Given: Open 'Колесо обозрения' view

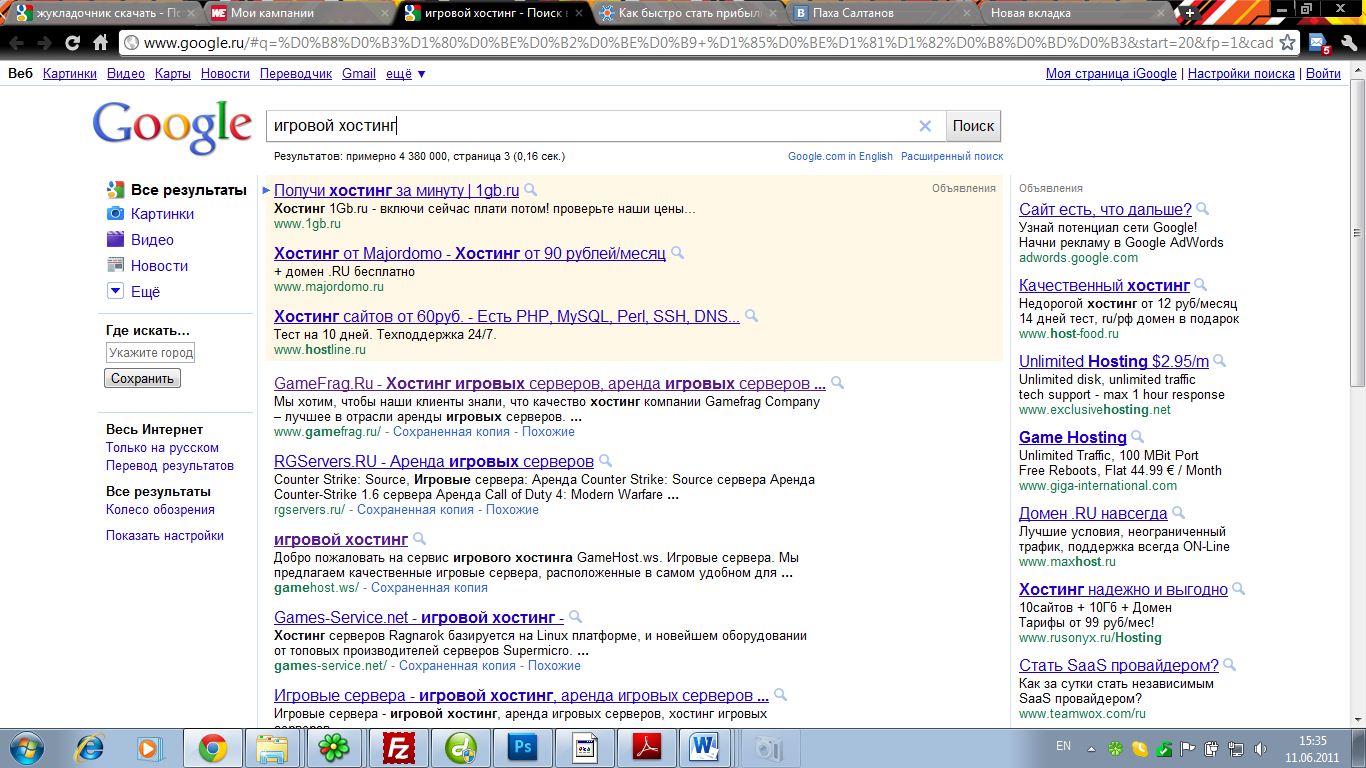Looking at the screenshot, I should [160, 510].
